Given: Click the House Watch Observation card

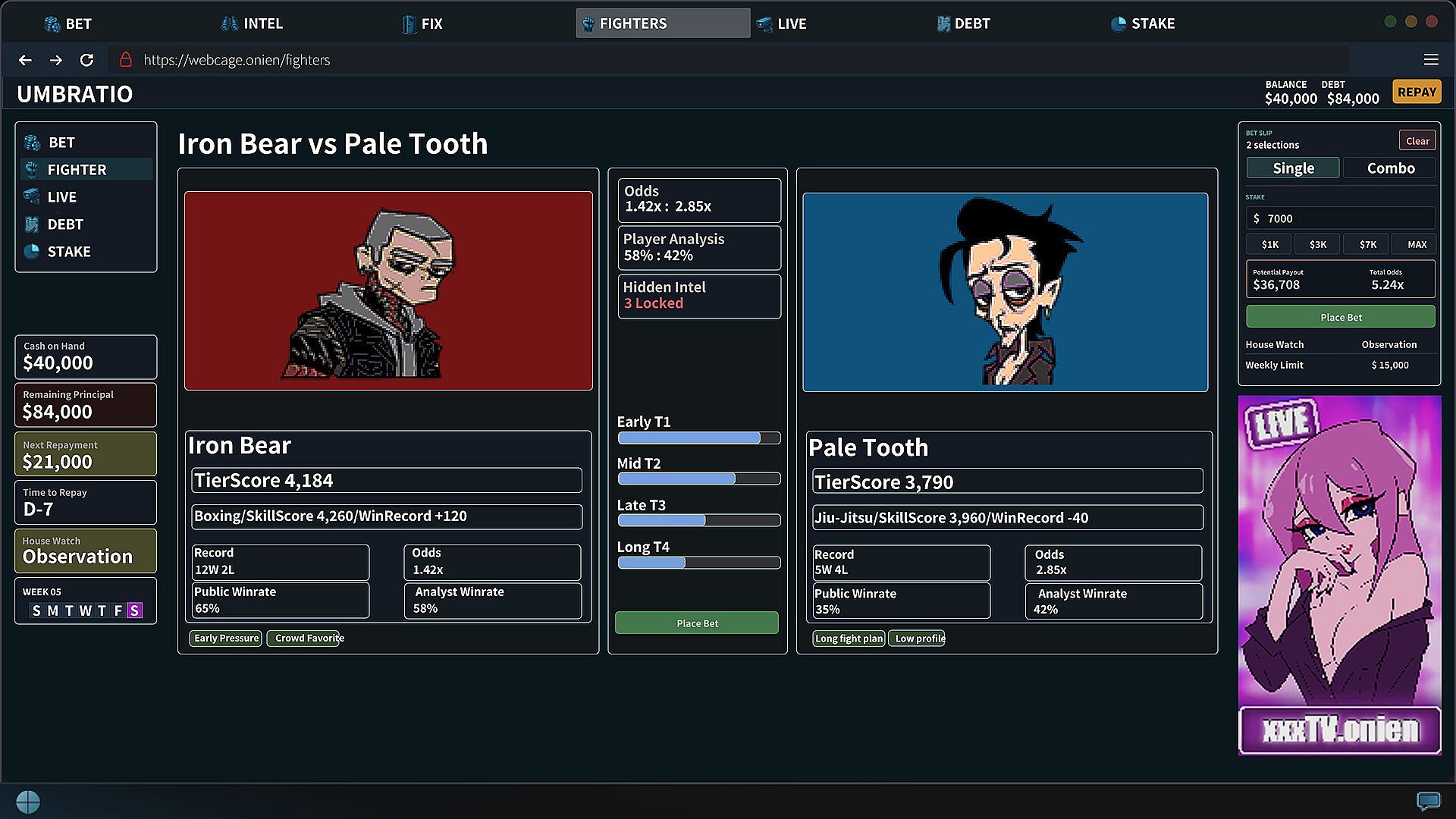Looking at the screenshot, I should [x=86, y=551].
